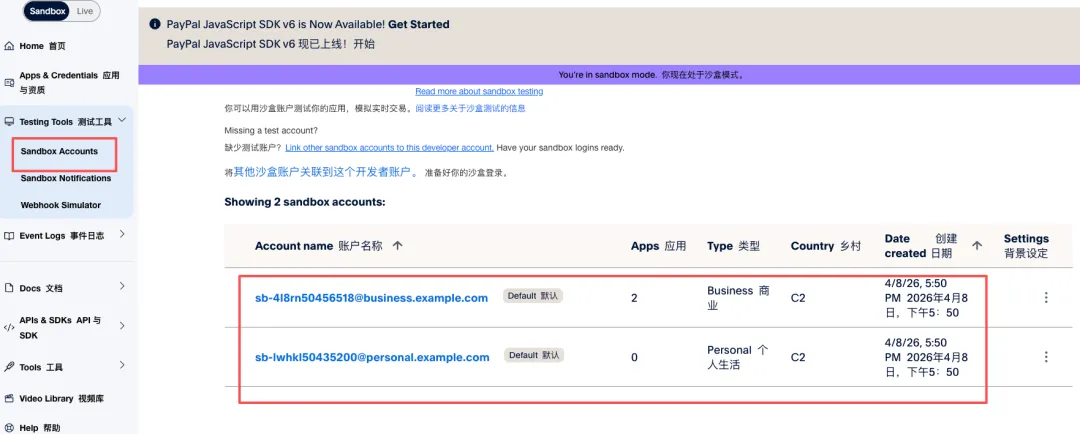This screenshot has height=434, width=1080.
Task: Click Apps column header
Action: click(x=658, y=246)
